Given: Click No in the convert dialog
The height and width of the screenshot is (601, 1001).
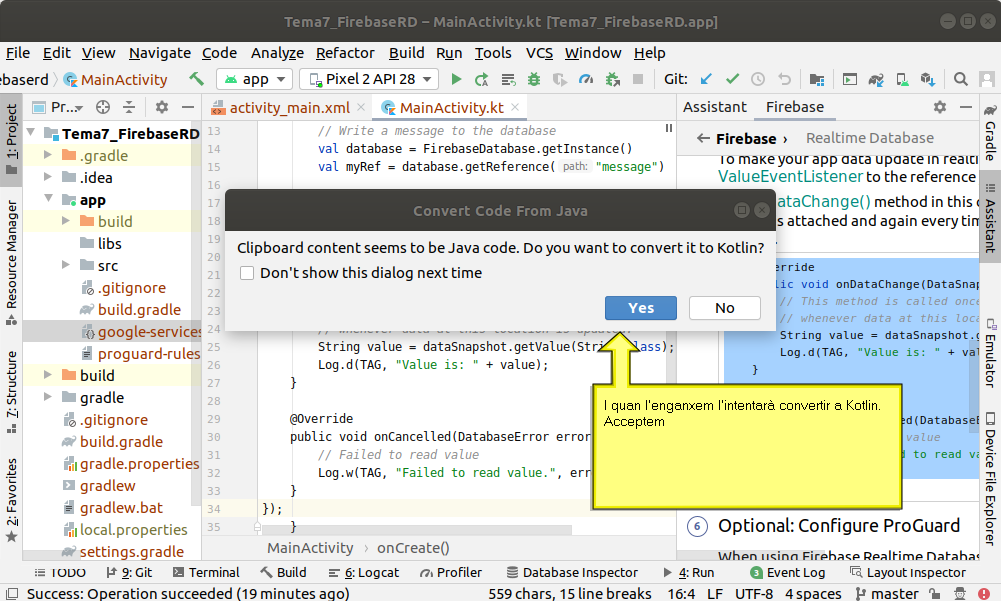Looking at the screenshot, I should (725, 308).
